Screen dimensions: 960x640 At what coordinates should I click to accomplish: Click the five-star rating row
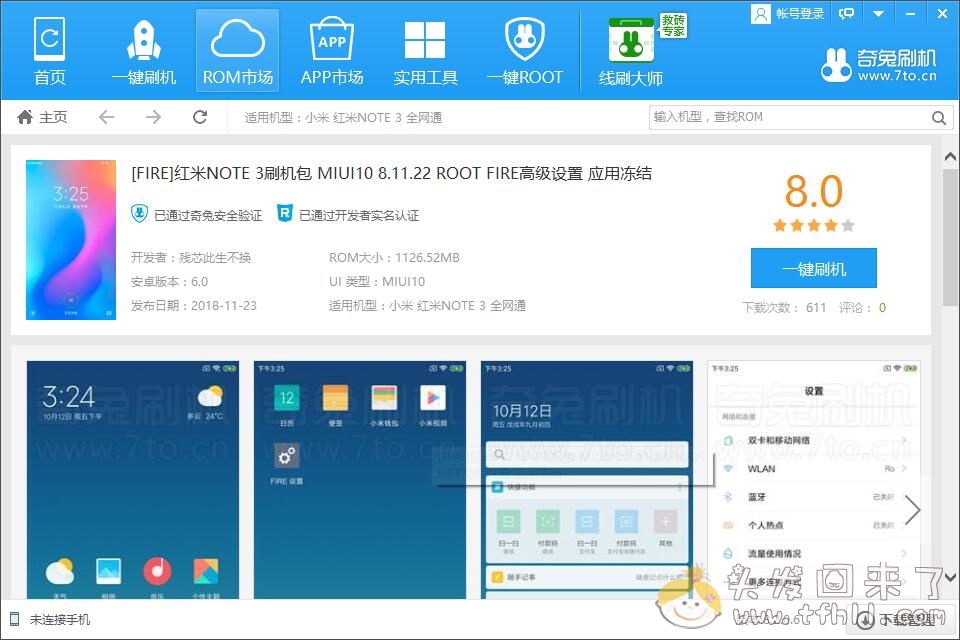click(x=814, y=225)
